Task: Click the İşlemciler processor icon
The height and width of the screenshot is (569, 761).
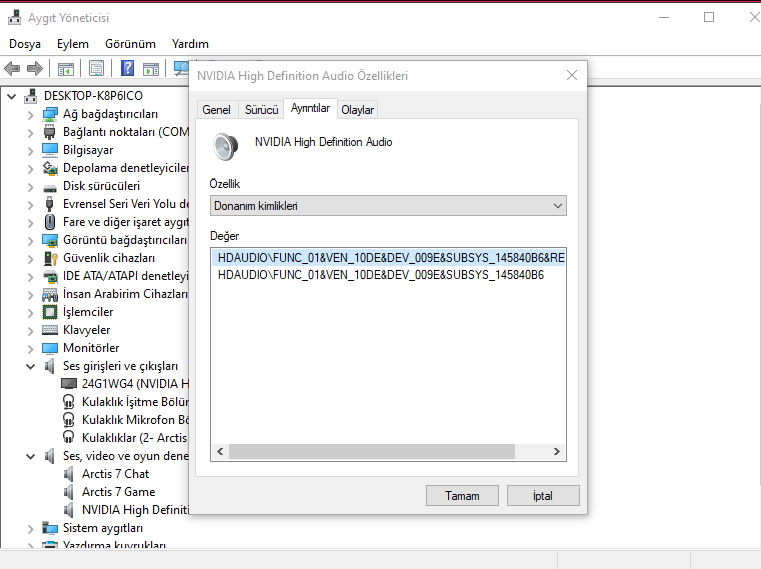Action: [x=50, y=312]
